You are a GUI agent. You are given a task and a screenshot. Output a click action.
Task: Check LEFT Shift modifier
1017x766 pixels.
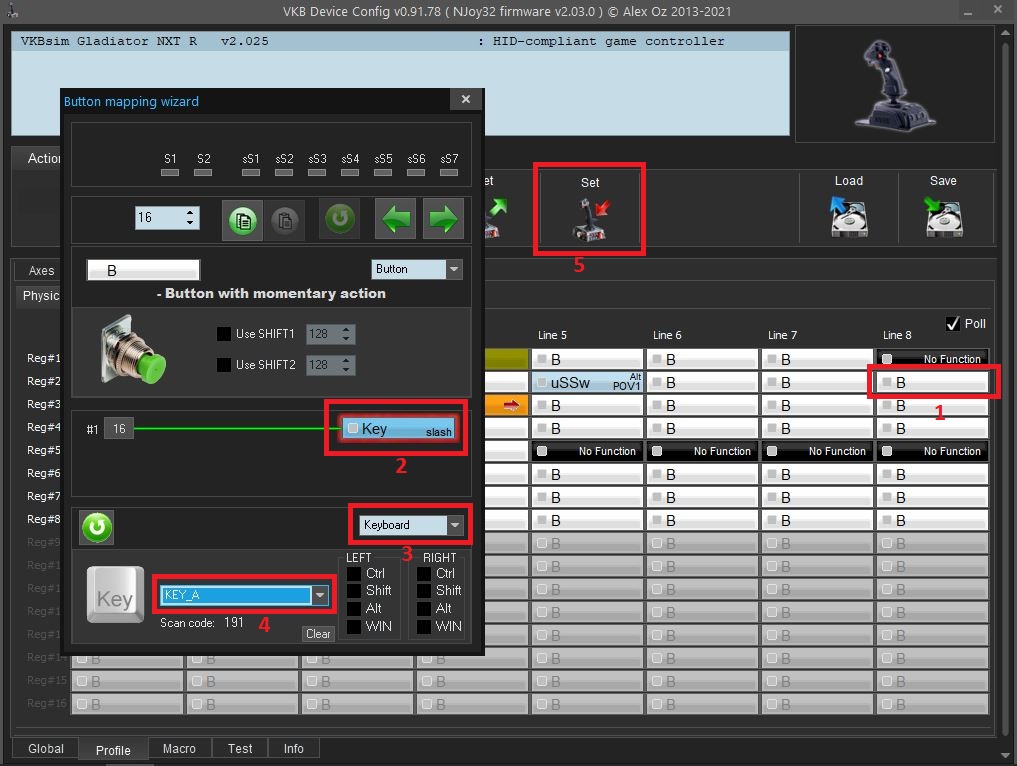pyautogui.click(x=354, y=590)
